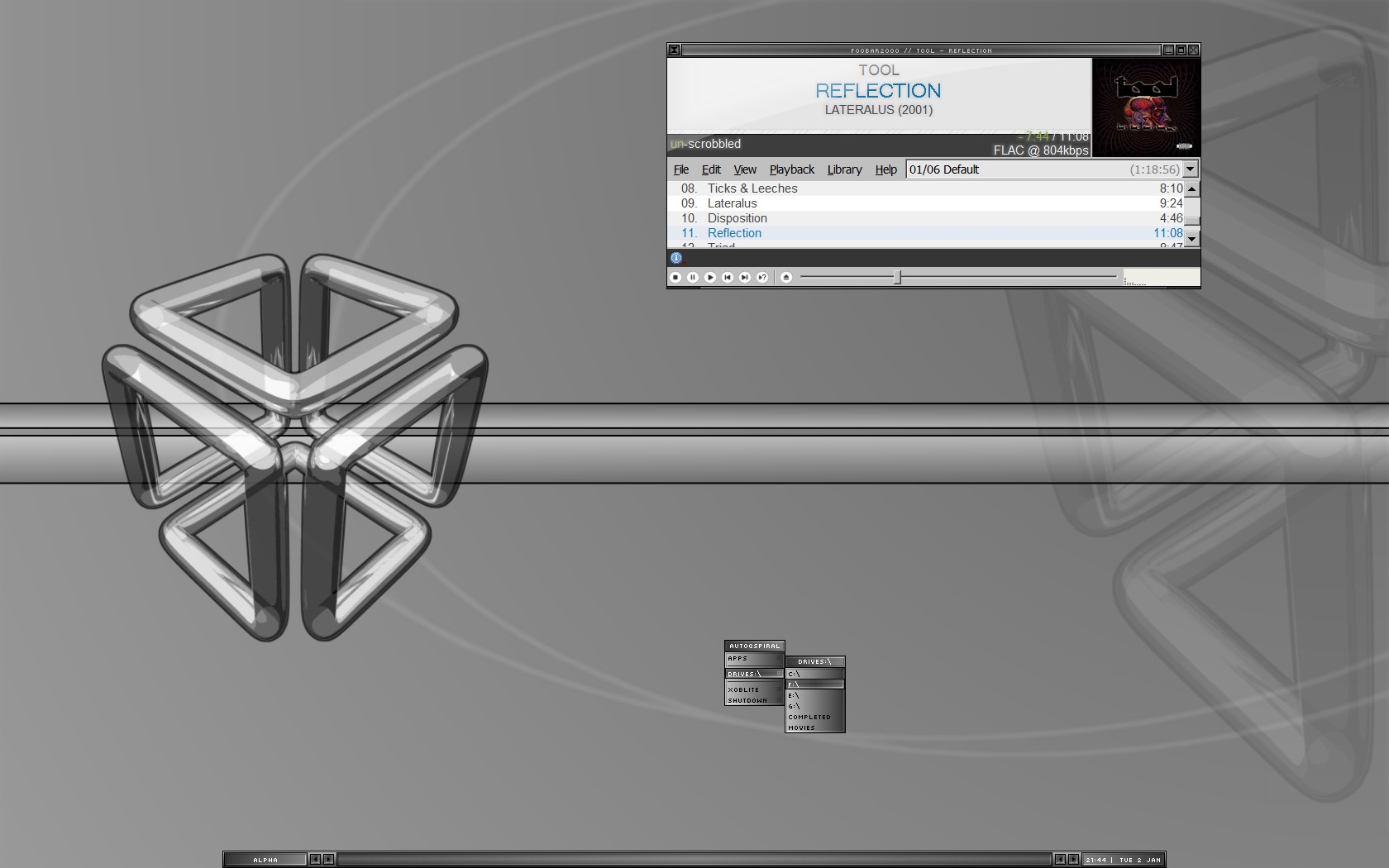Click the playlist scrollbar down arrow
1389x868 pixels.
pos(1191,239)
